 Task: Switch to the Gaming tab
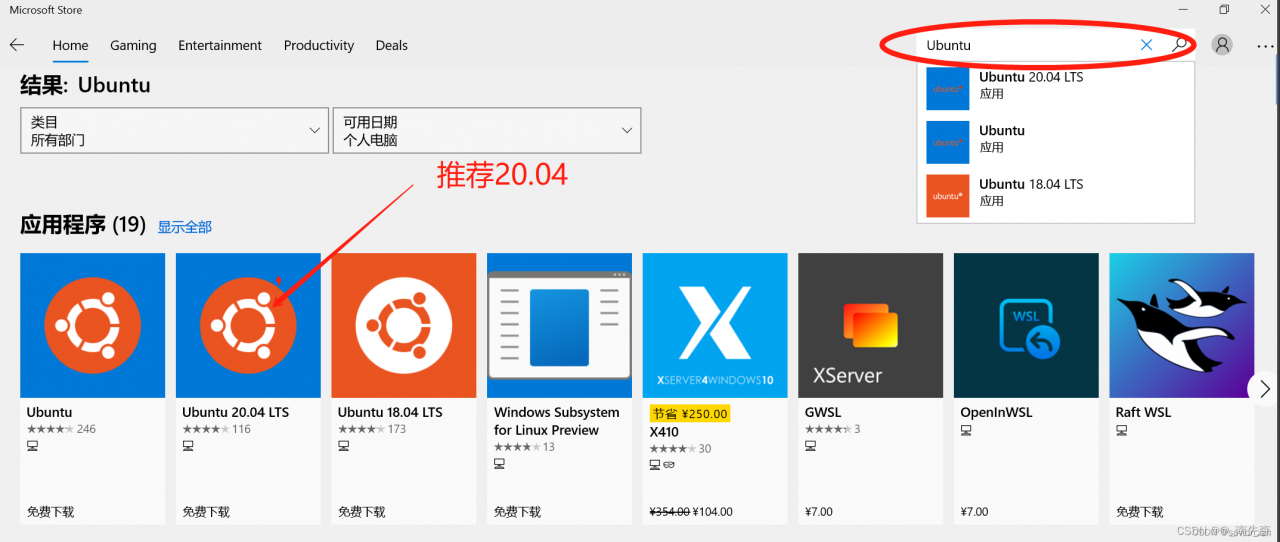point(133,45)
